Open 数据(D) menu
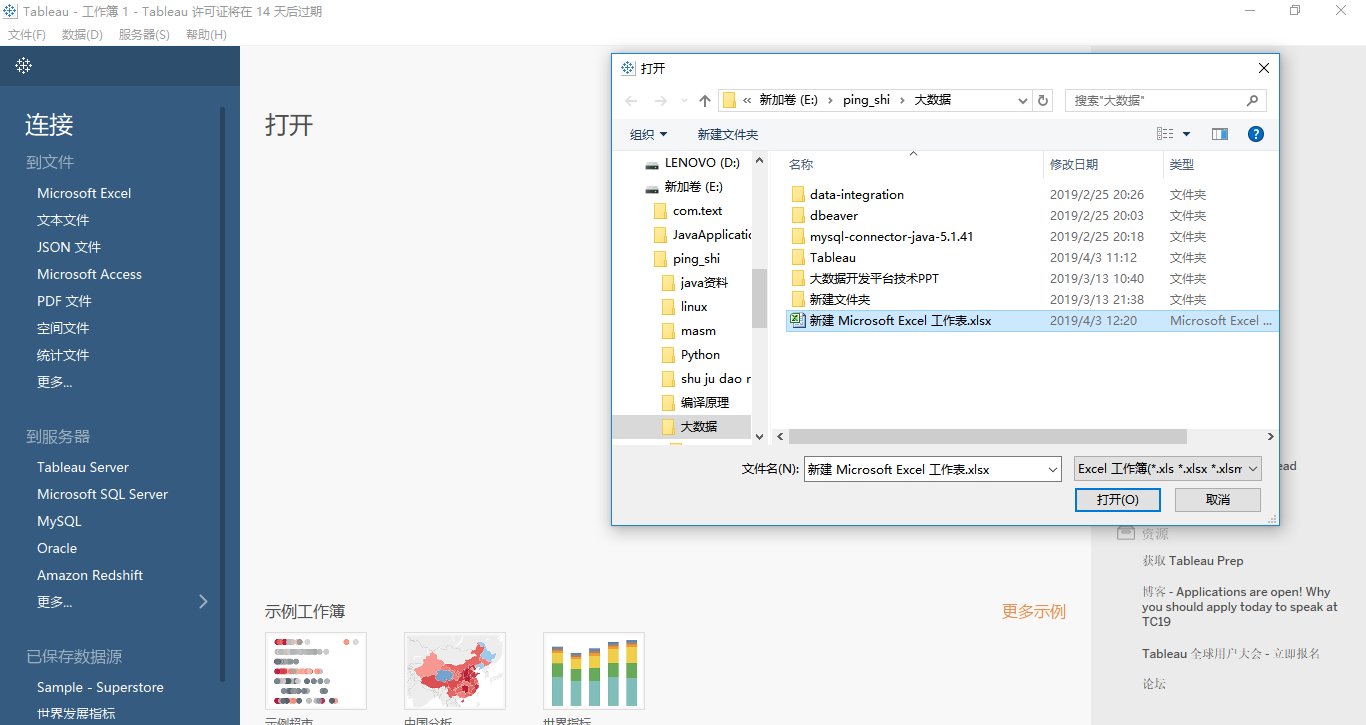Image resolution: width=1366 pixels, height=725 pixels. [82, 34]
